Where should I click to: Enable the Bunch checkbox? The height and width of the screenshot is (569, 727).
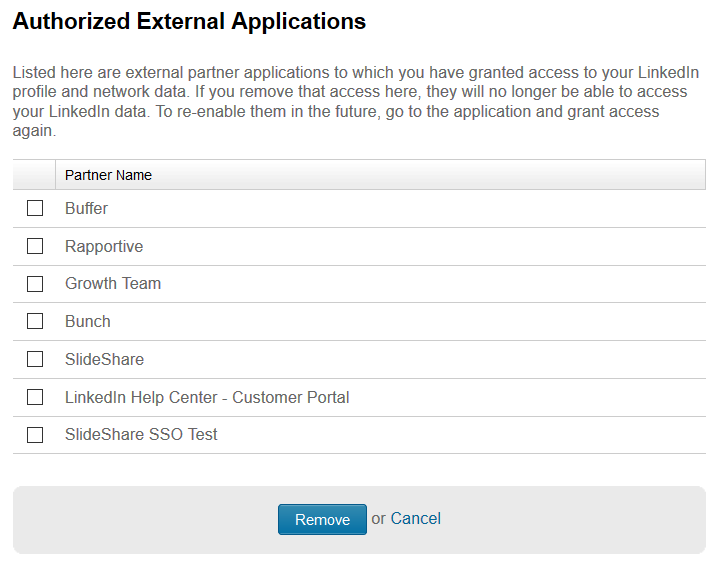35,321
